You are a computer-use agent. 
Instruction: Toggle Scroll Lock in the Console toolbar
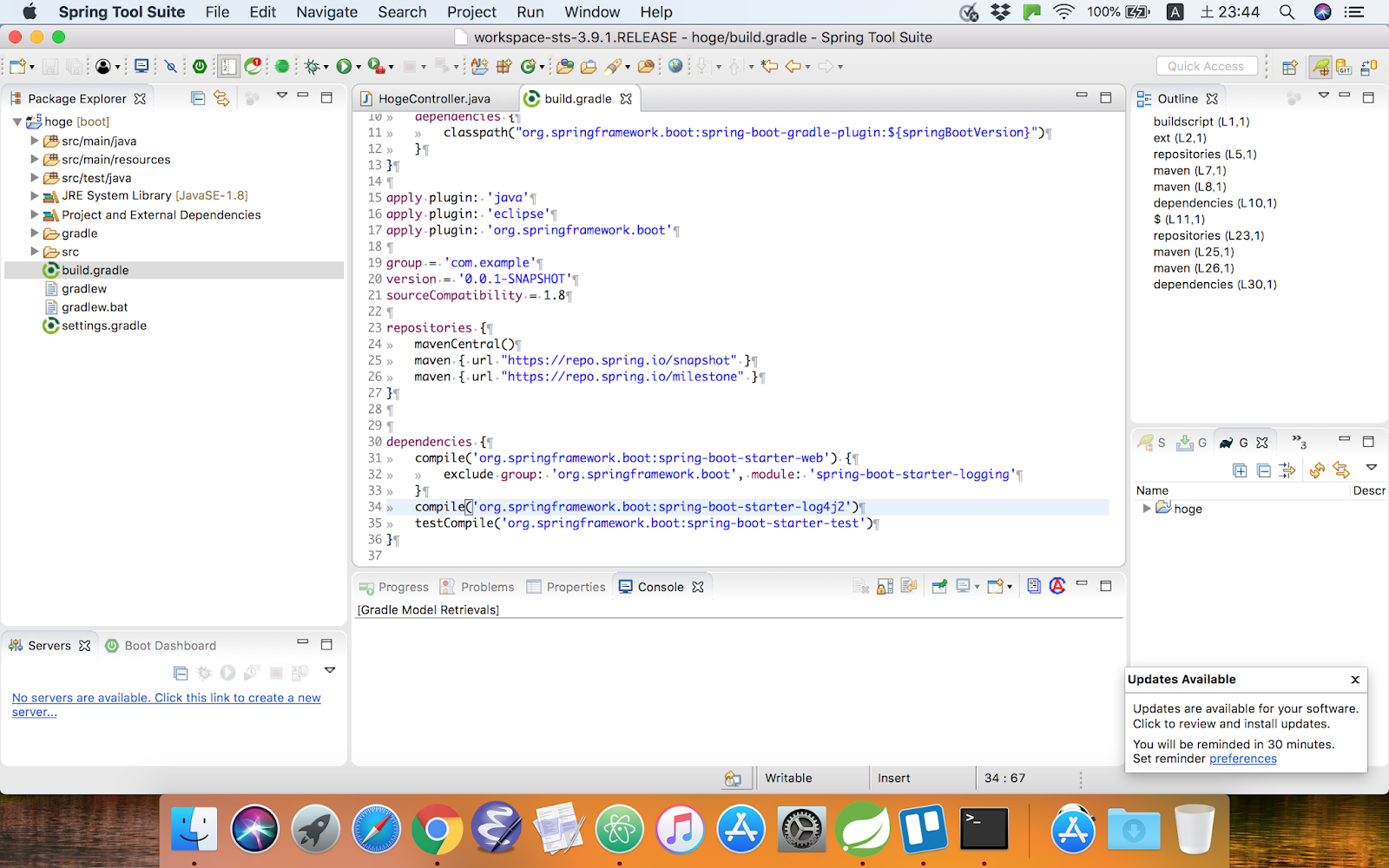(883, 586)
